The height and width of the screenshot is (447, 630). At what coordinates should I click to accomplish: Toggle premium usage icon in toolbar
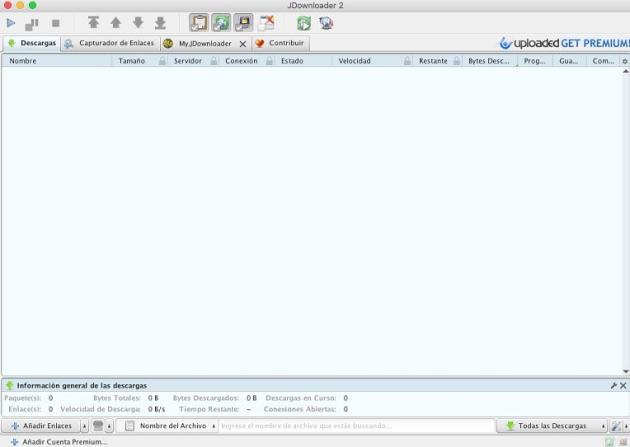pyautogui.click(x=243, y=22)
